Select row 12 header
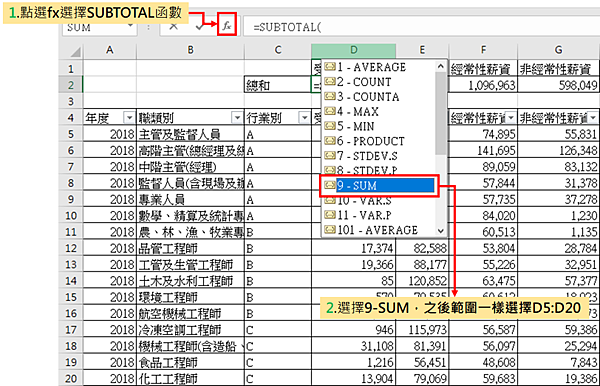The width and height of the screenshot is (600, 386). click(x=71, y=248)
